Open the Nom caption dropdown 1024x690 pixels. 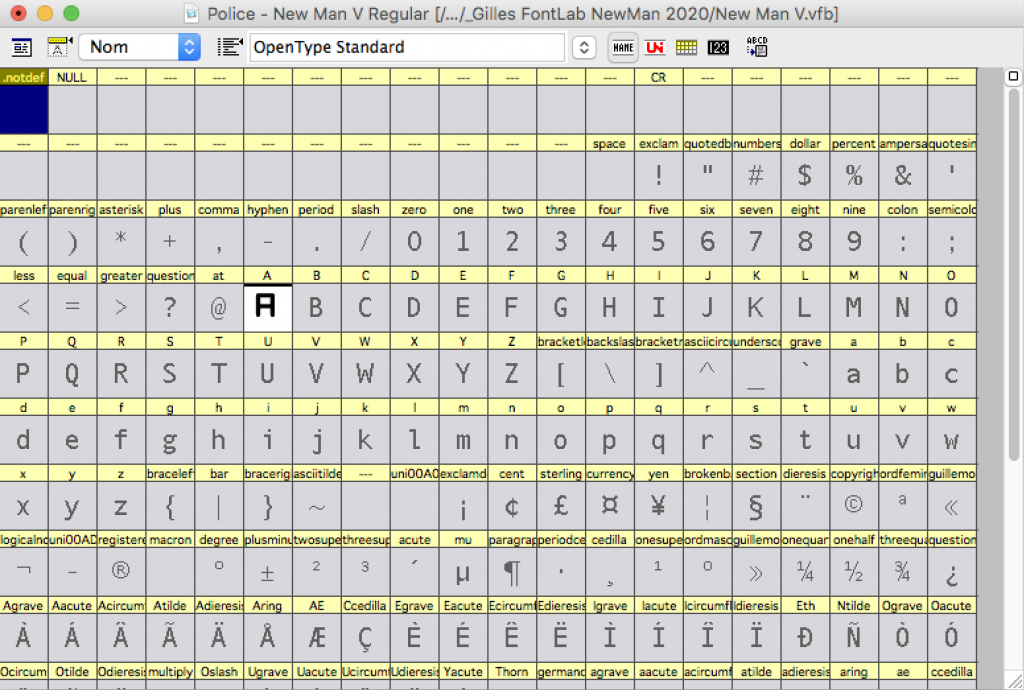[x=140, y=47]
